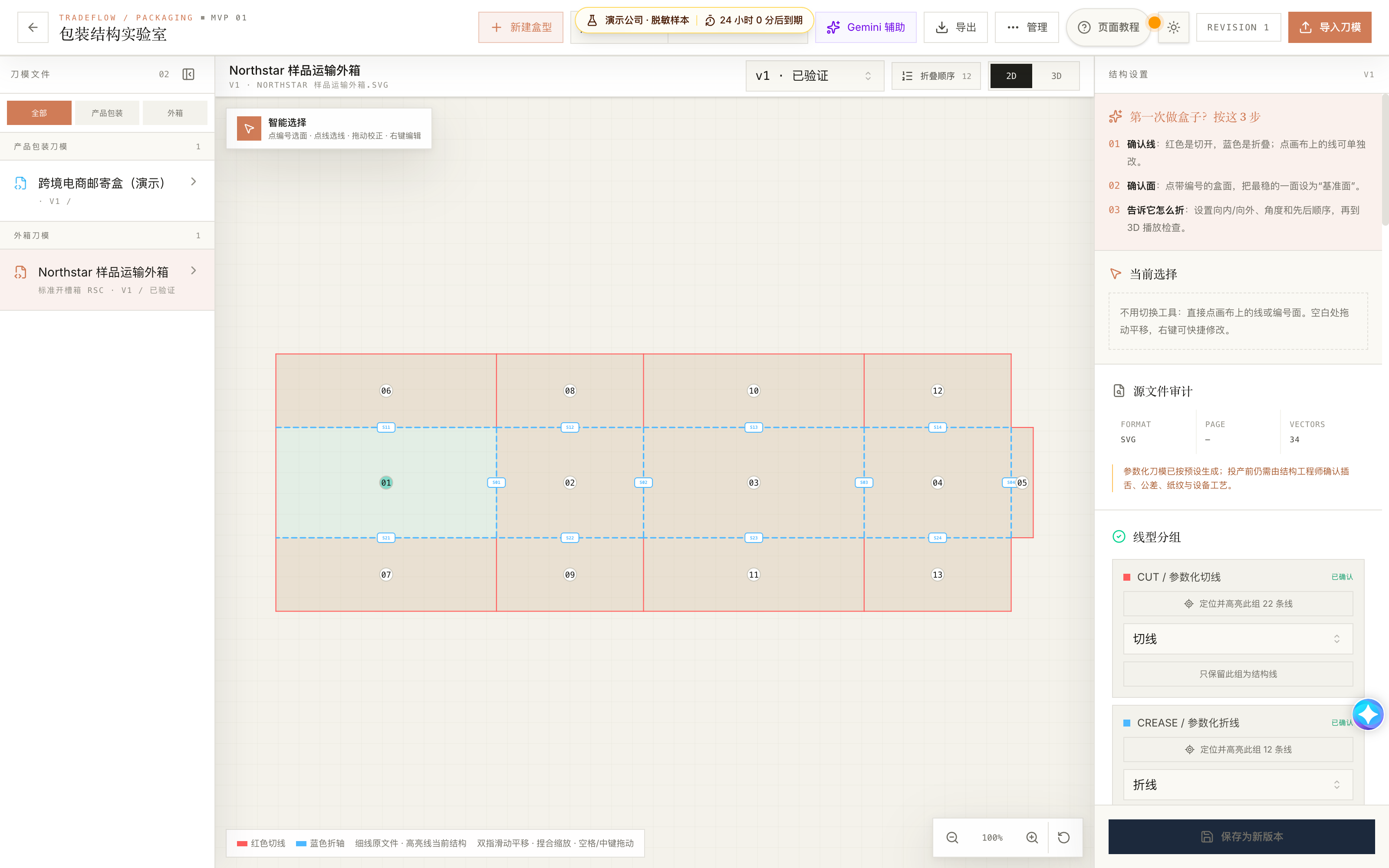Viewport: 1389px width, 868px height.
Task: Open the v1 已验证 version dropdown
Action: pyautogui.click(x=814, y=76)
